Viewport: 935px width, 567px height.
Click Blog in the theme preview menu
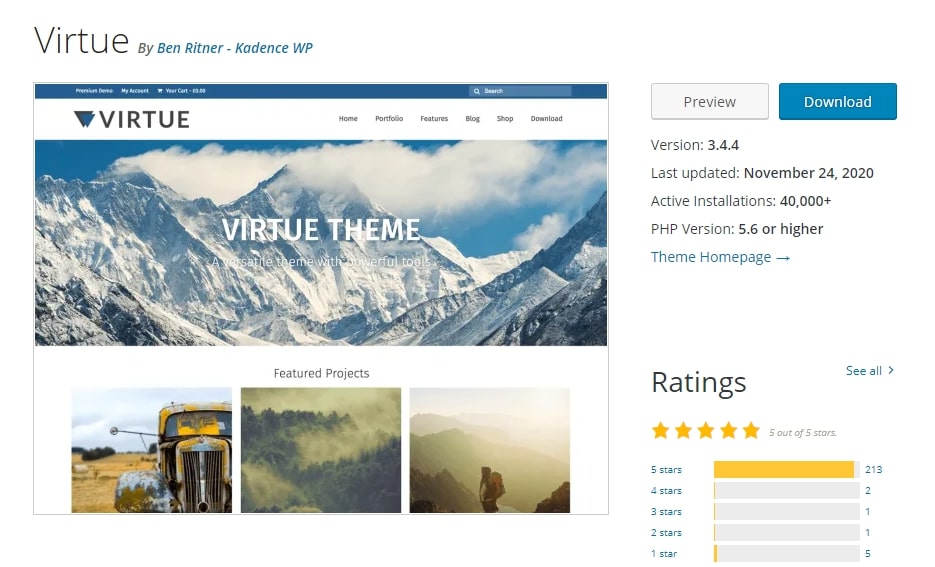click(x=472, y=119)
